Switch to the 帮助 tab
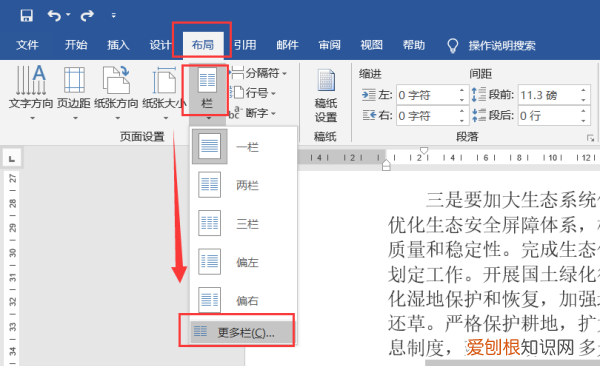Image resolution: width=600 pixels, height=366 pixels. (x=414, y=45)
